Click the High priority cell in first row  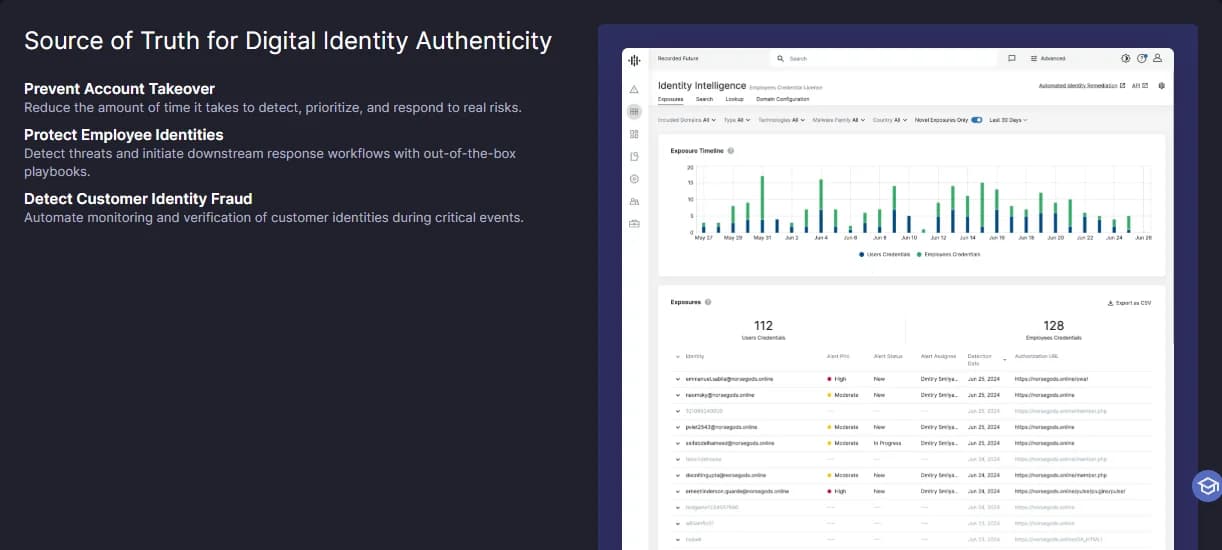[x=838, y=380]
